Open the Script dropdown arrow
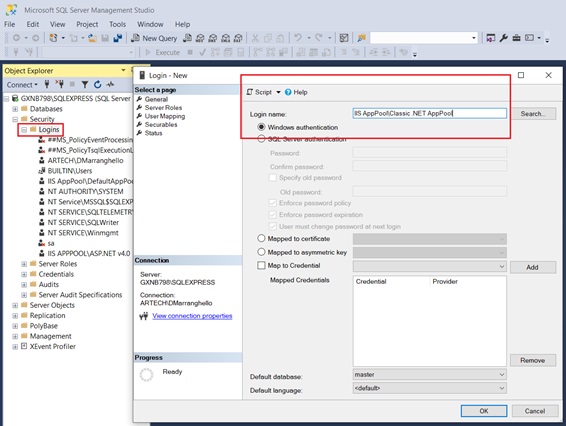The width and height of the screenshot is (566, 426). pos(278,92)
